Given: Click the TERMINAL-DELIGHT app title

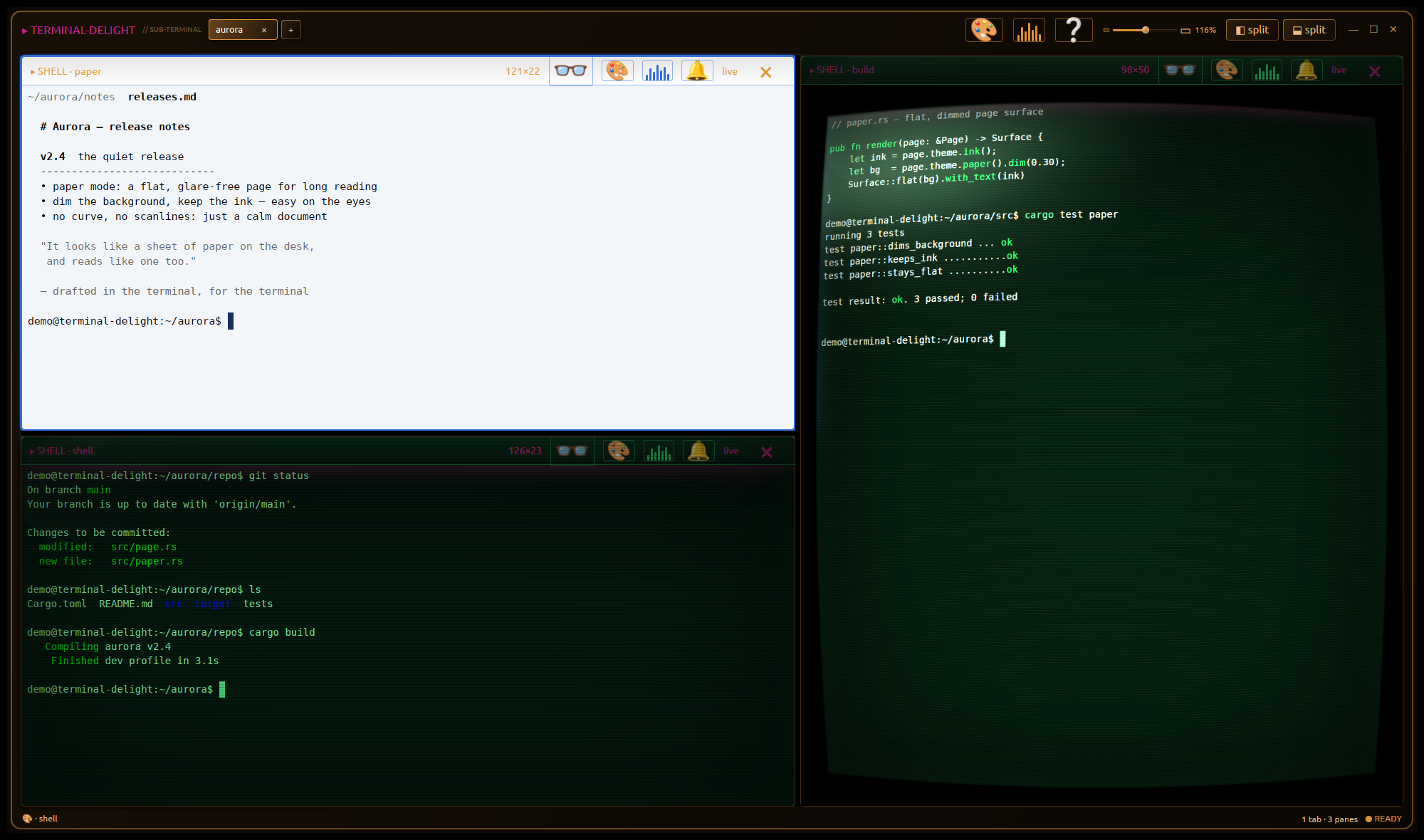Looking at the screenshot, I should (78, 30).
